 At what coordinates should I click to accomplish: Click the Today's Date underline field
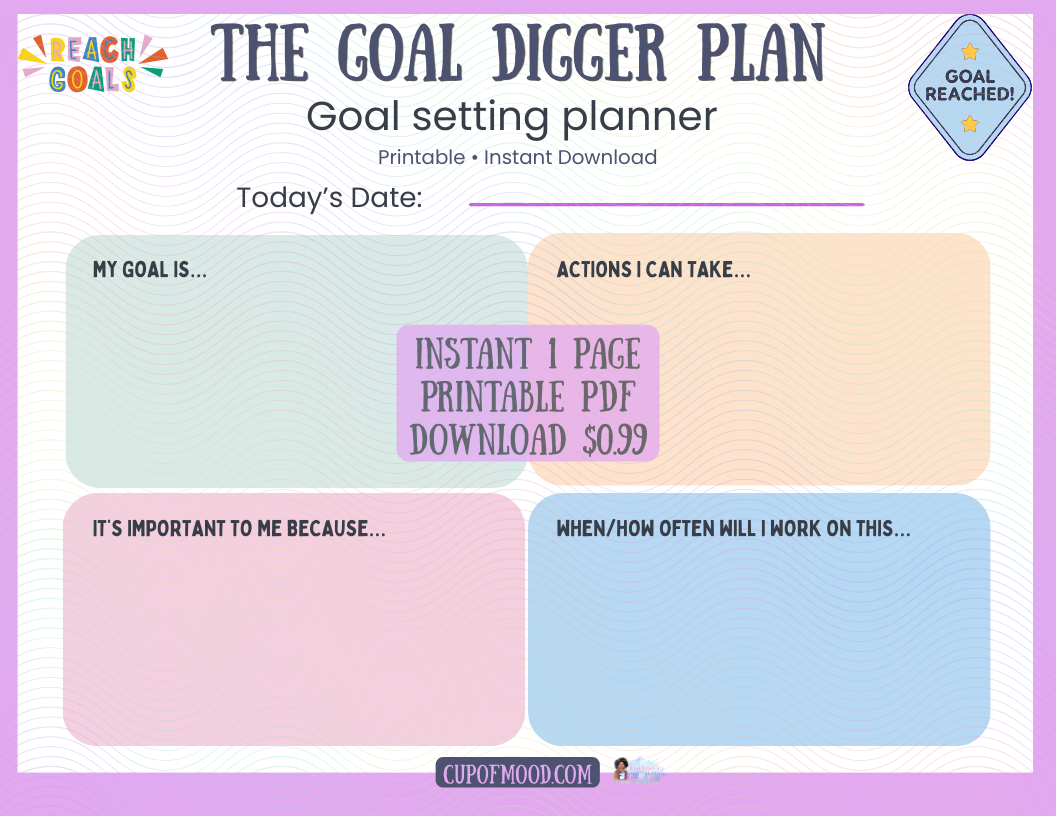pos(666,202)
